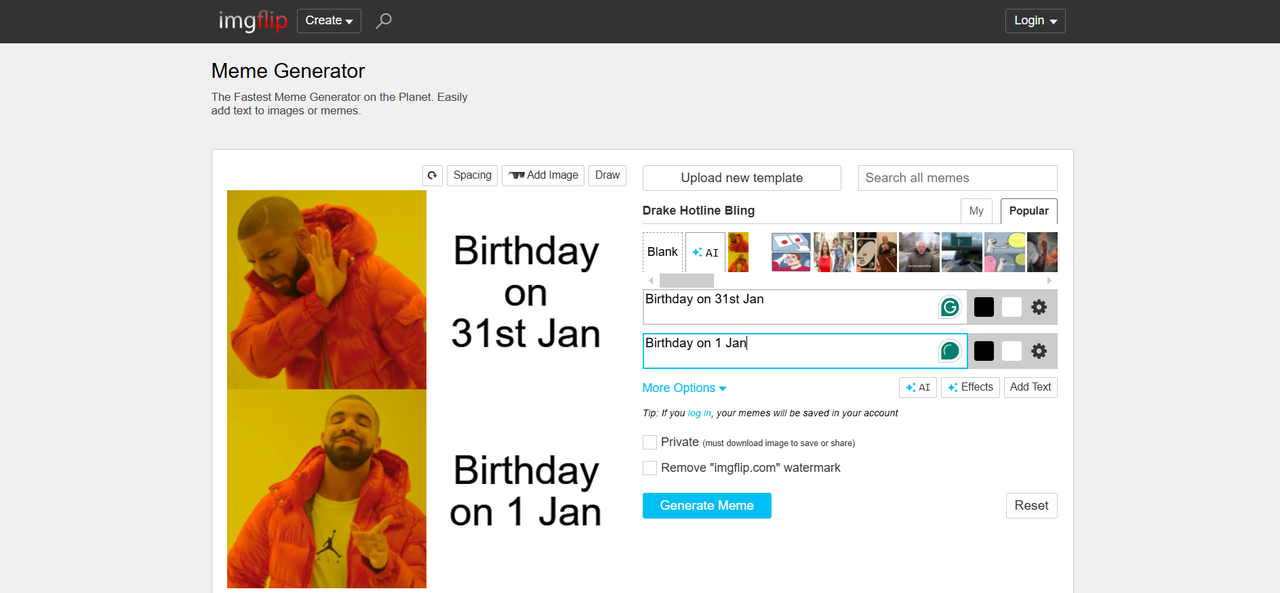This screenshot has width=1280, height=593.
Task: Click the rotate image icon
Action: pyautogui.click(x=432, y=175)
